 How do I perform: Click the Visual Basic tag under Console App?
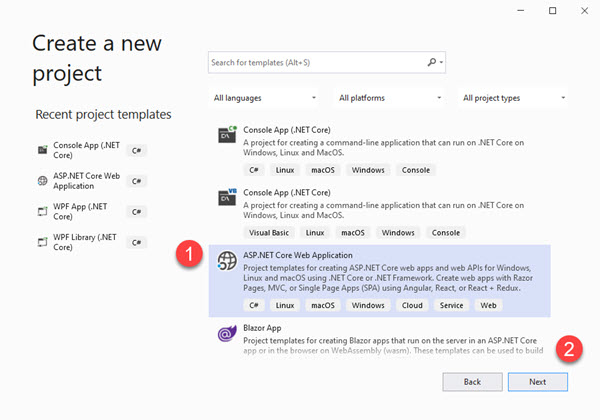[269, 233]
